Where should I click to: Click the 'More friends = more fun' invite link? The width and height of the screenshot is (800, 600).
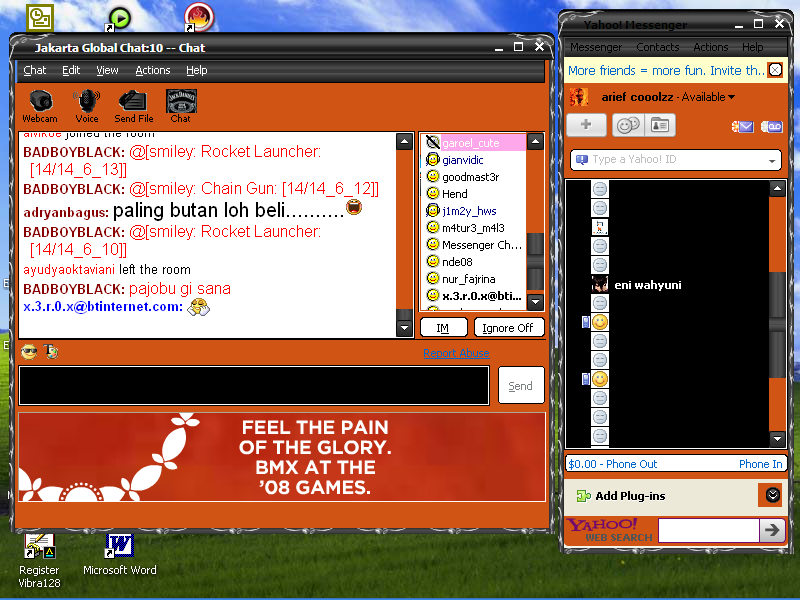(665, 70)
